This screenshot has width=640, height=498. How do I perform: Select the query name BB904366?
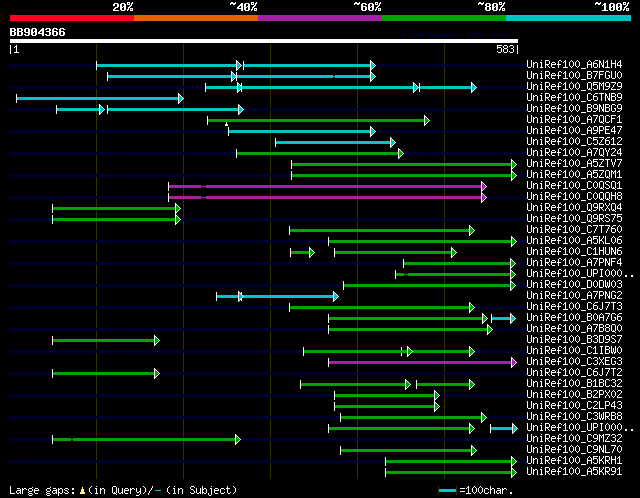[37, 32]
